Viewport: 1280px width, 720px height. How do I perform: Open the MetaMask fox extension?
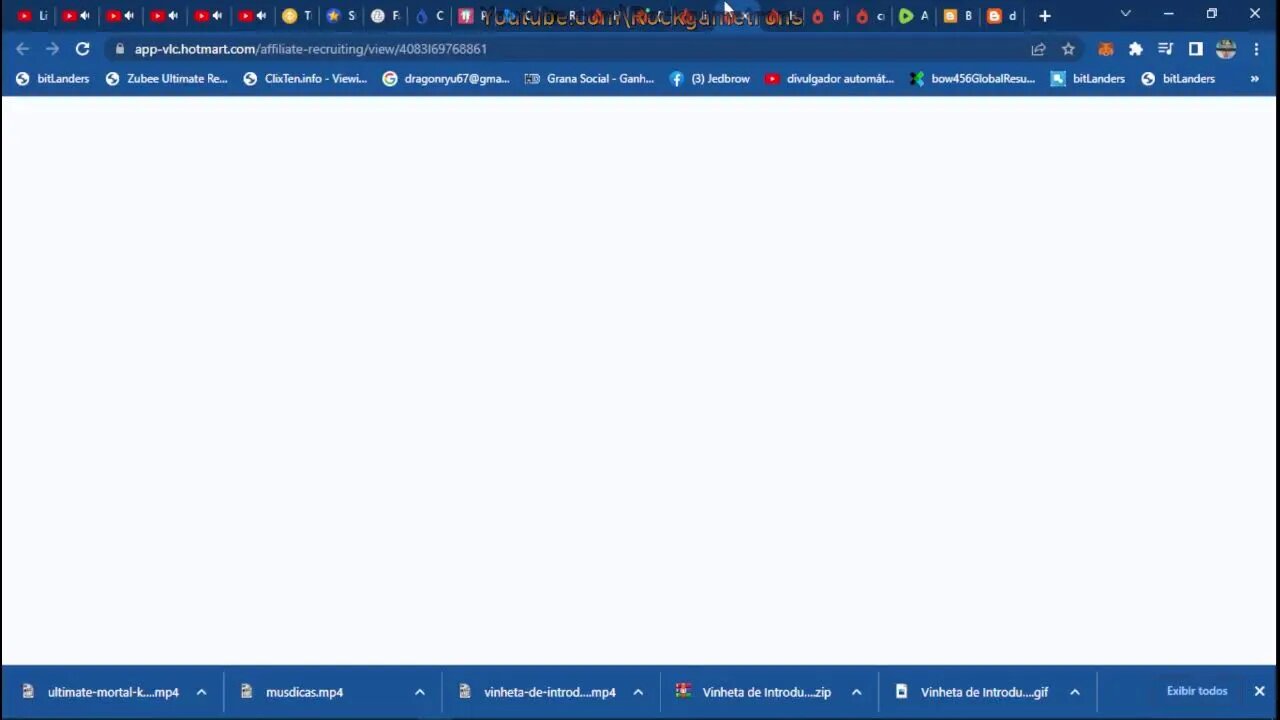click(x=1106, y=49)
